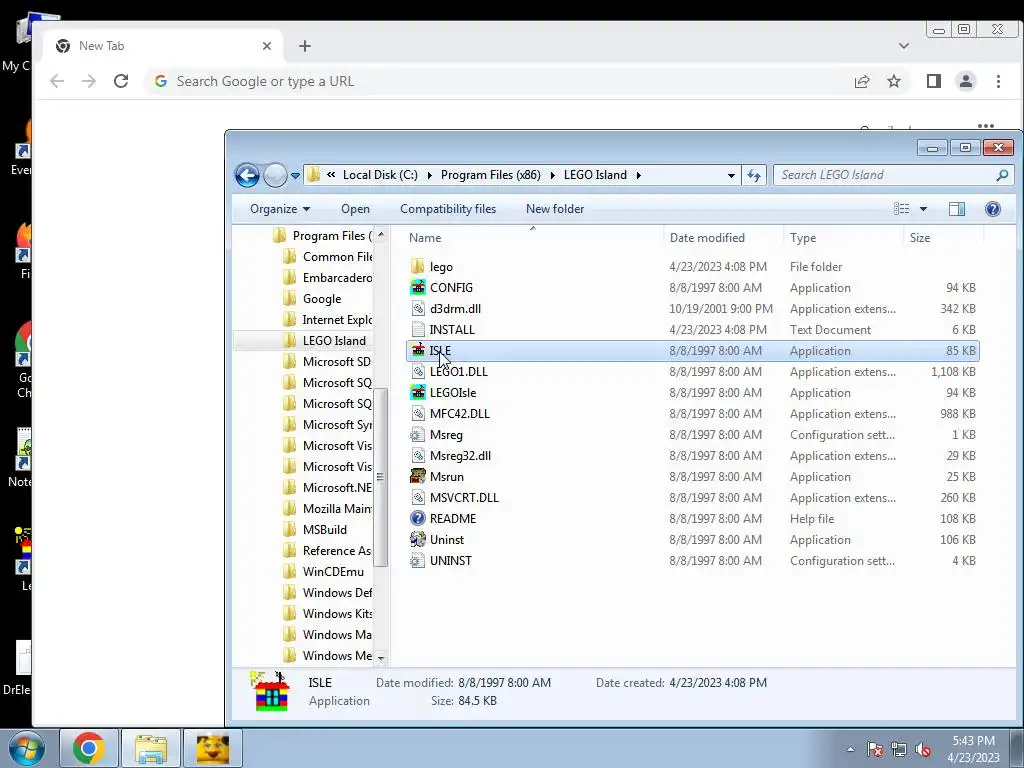Click Compatibility files button
The image size is (1024, 768).
coord(448,209)
